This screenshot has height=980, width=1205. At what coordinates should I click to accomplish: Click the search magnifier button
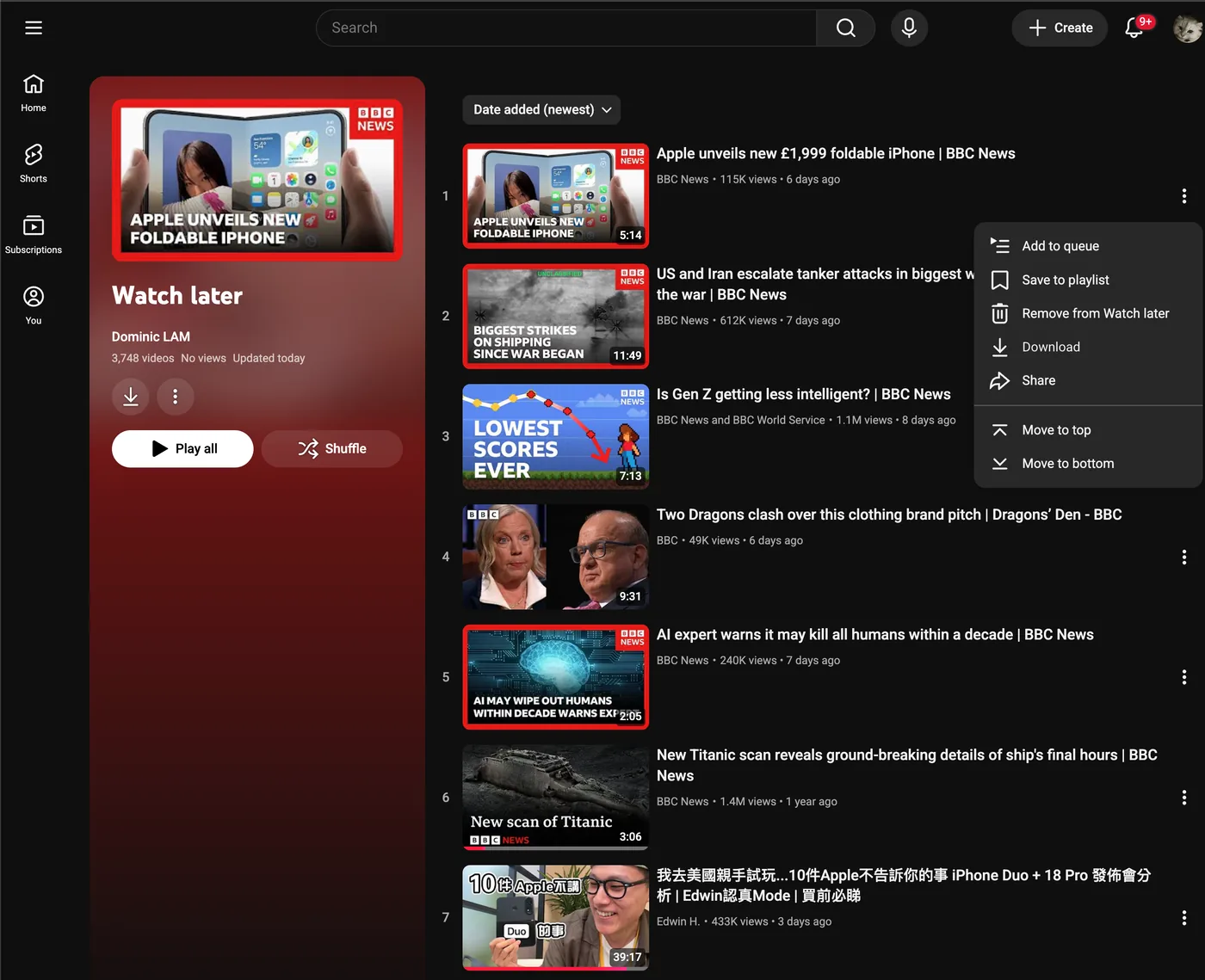(845, 28)
